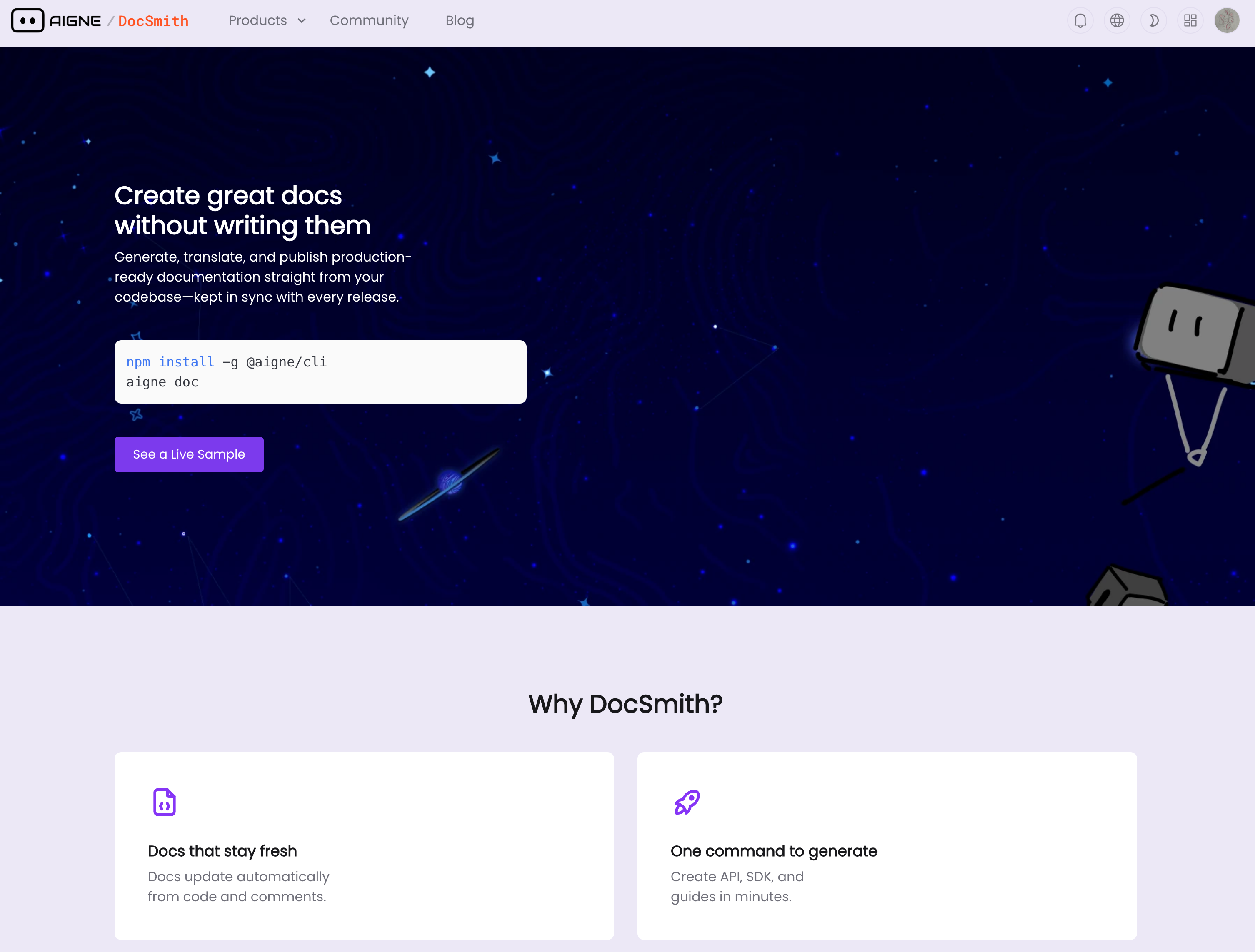Open the apps grid icon
1255x952 pixels.
click(1190, 21)
